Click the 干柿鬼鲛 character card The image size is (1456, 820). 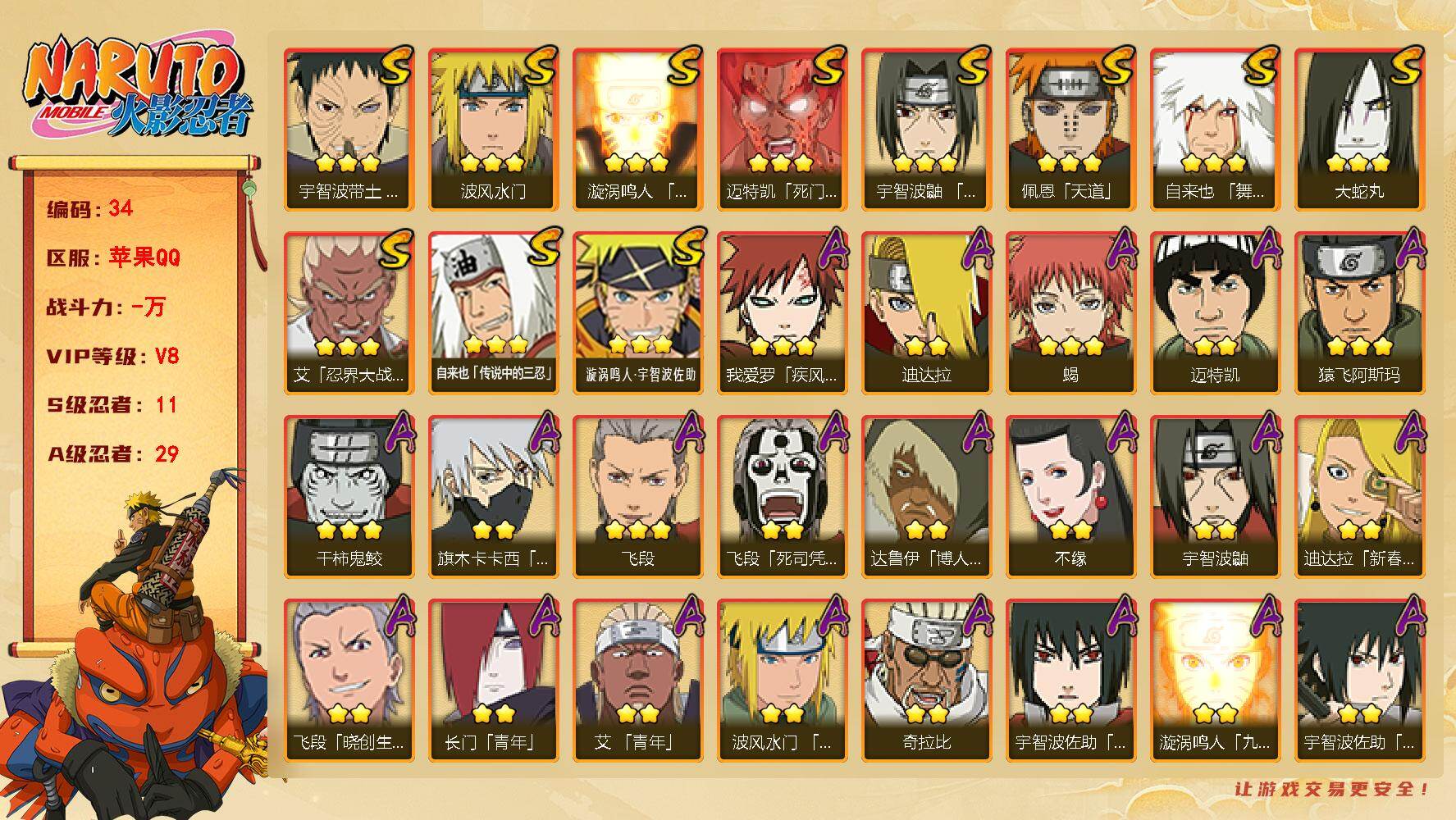349,497
